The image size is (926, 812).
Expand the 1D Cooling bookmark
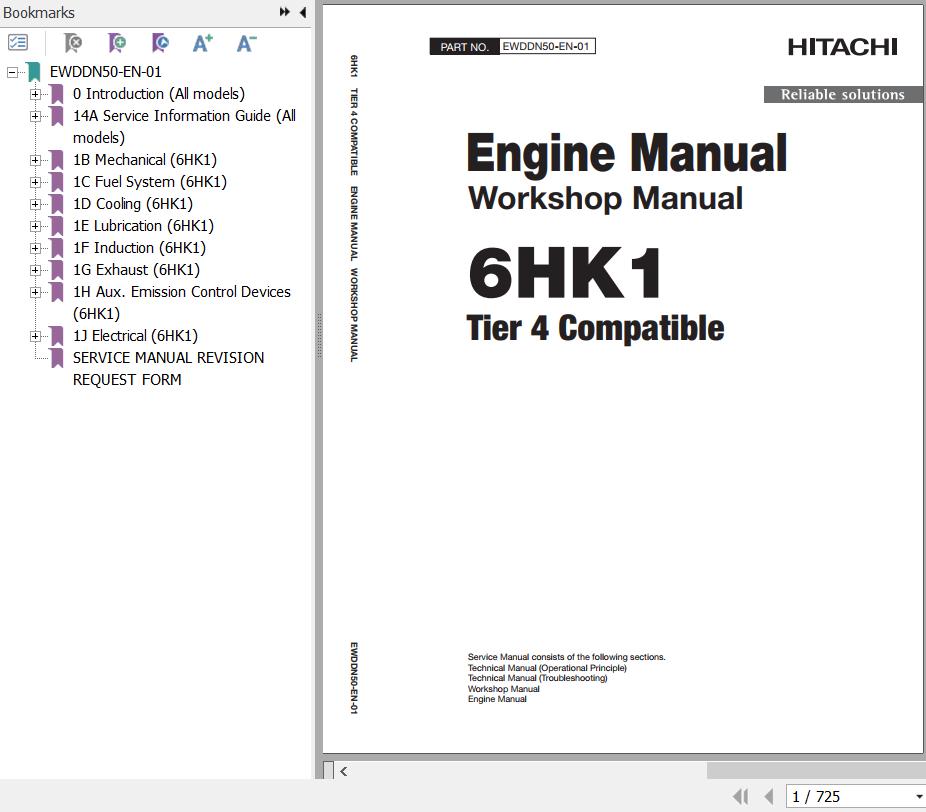(35, 204)
